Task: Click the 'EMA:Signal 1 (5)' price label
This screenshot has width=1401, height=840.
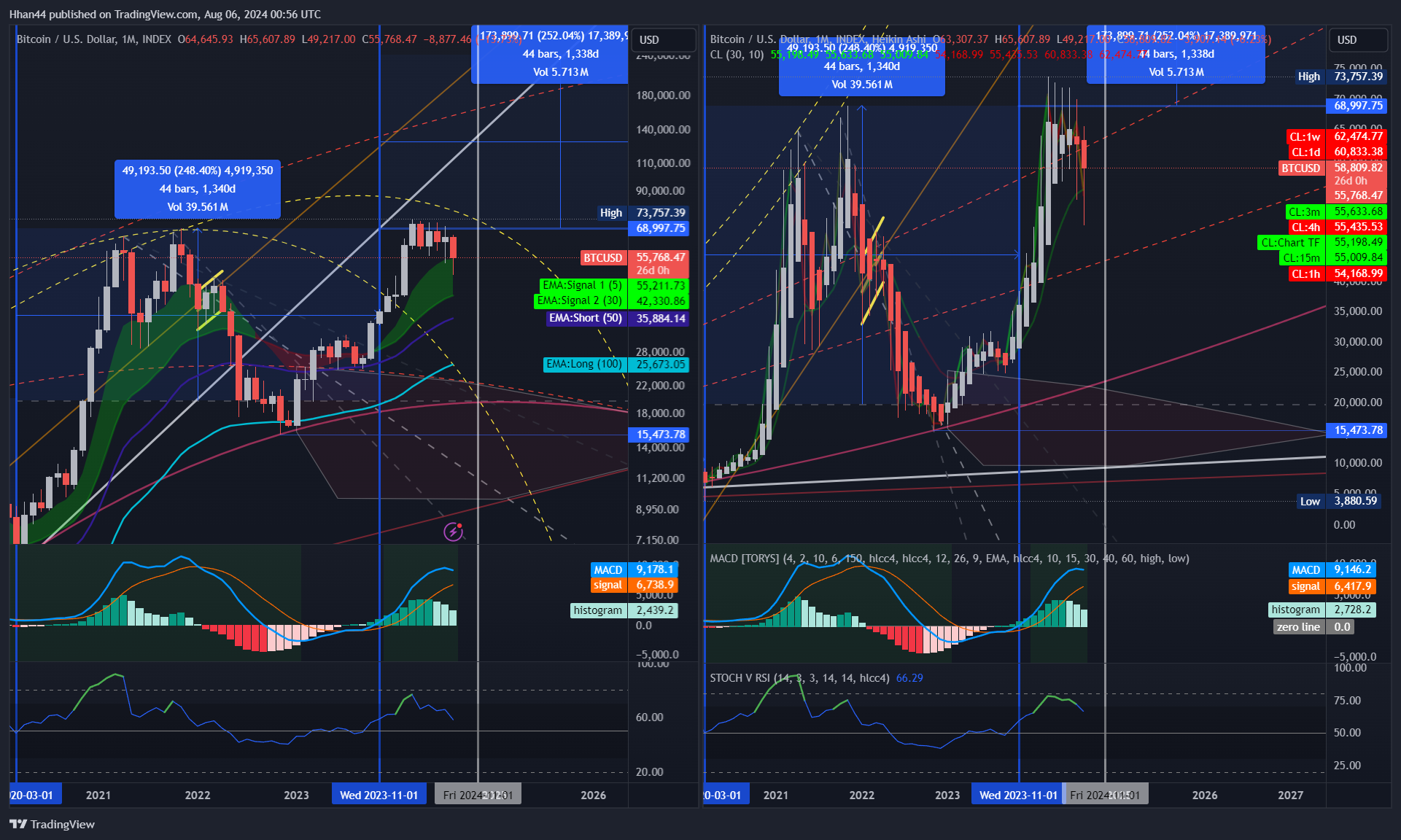Action: [x=583, y=285]
